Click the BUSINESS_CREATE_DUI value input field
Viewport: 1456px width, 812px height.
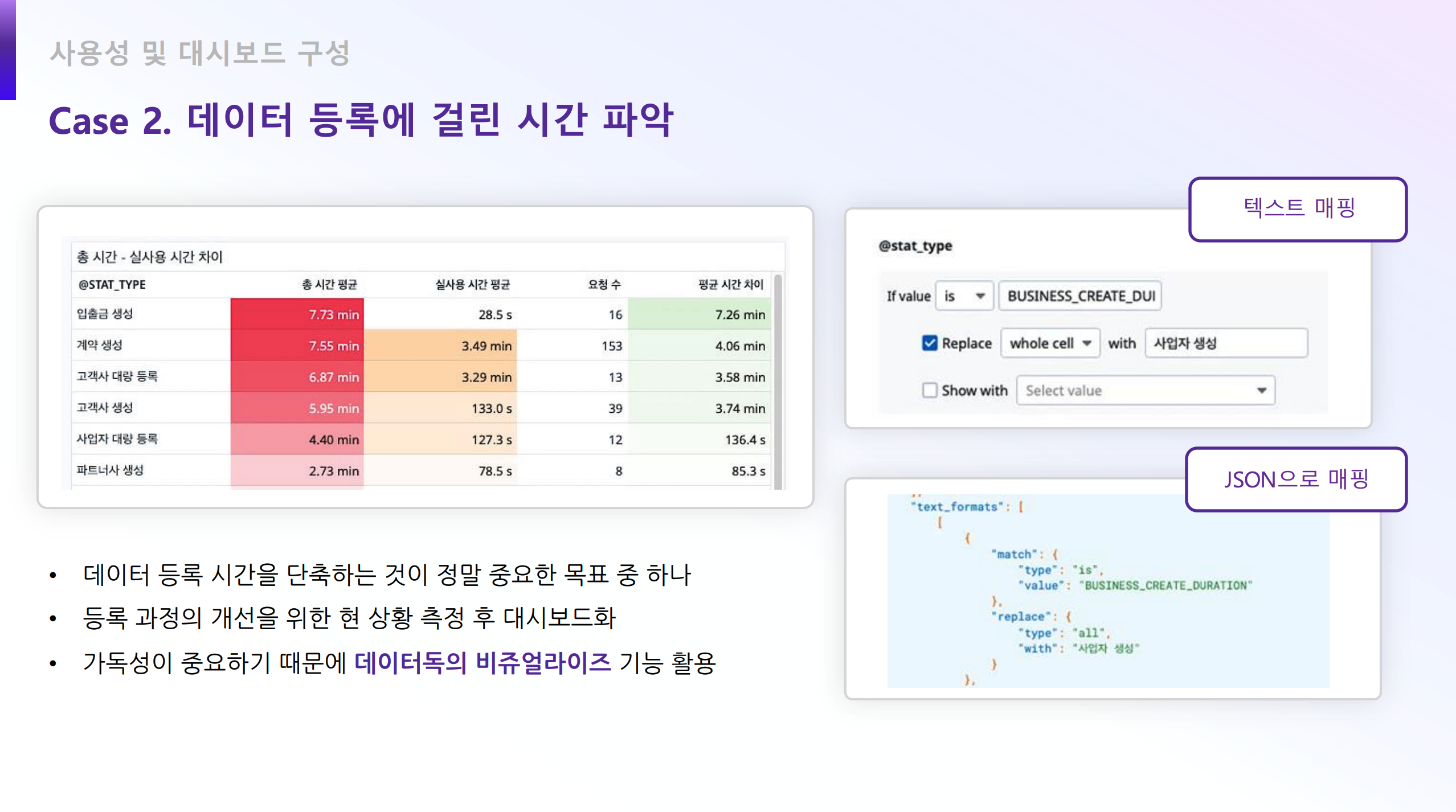coord(1080,296)
